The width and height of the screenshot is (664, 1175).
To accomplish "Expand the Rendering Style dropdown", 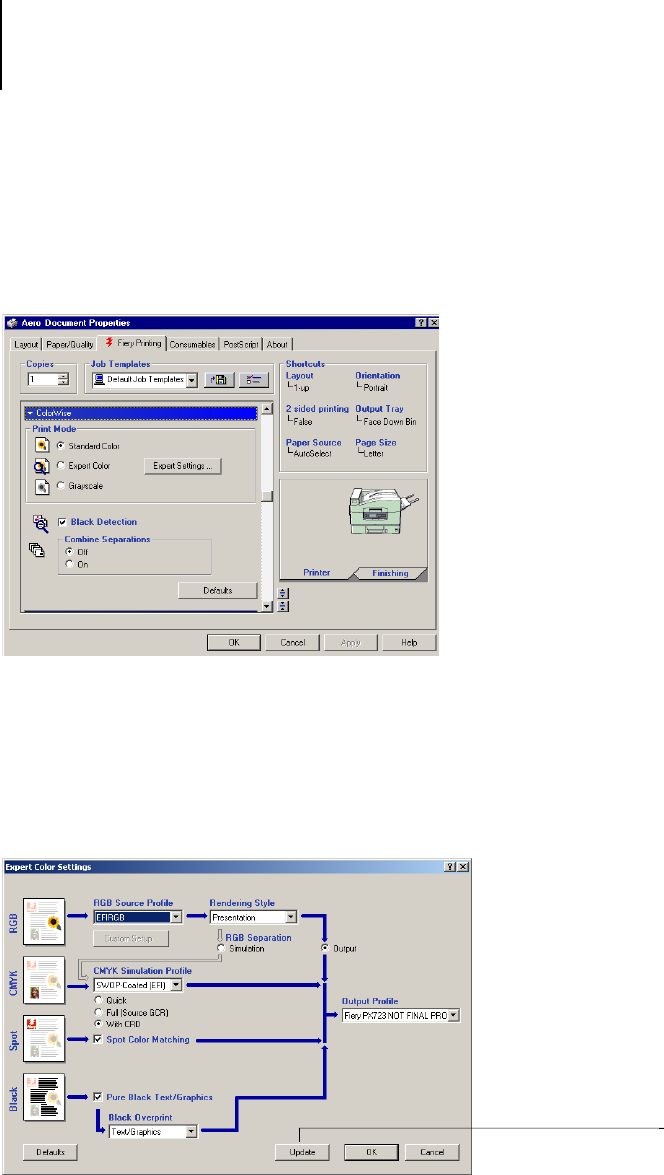I will click(291, 916).
